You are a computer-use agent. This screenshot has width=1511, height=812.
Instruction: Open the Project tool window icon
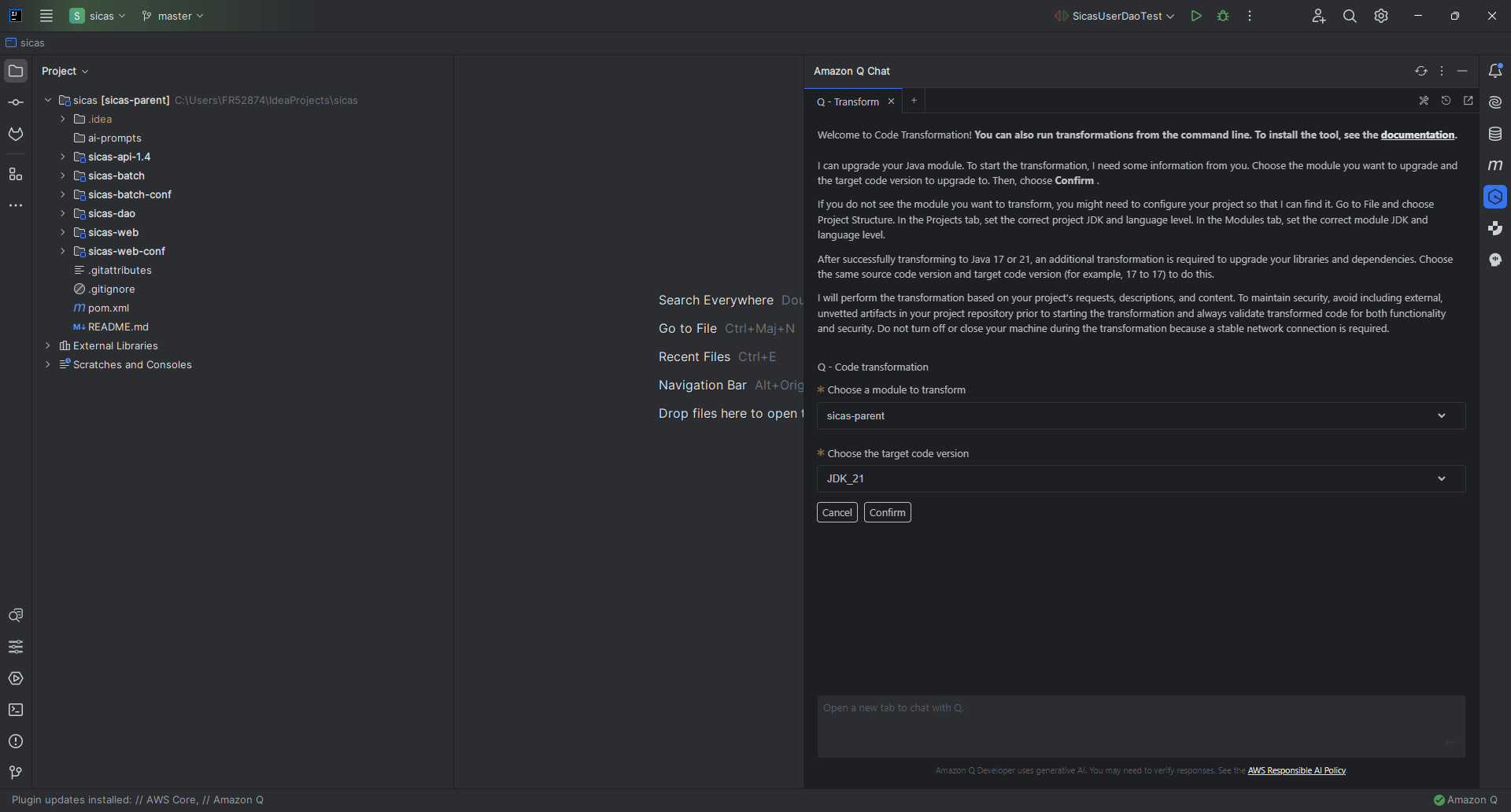[16, 71]
